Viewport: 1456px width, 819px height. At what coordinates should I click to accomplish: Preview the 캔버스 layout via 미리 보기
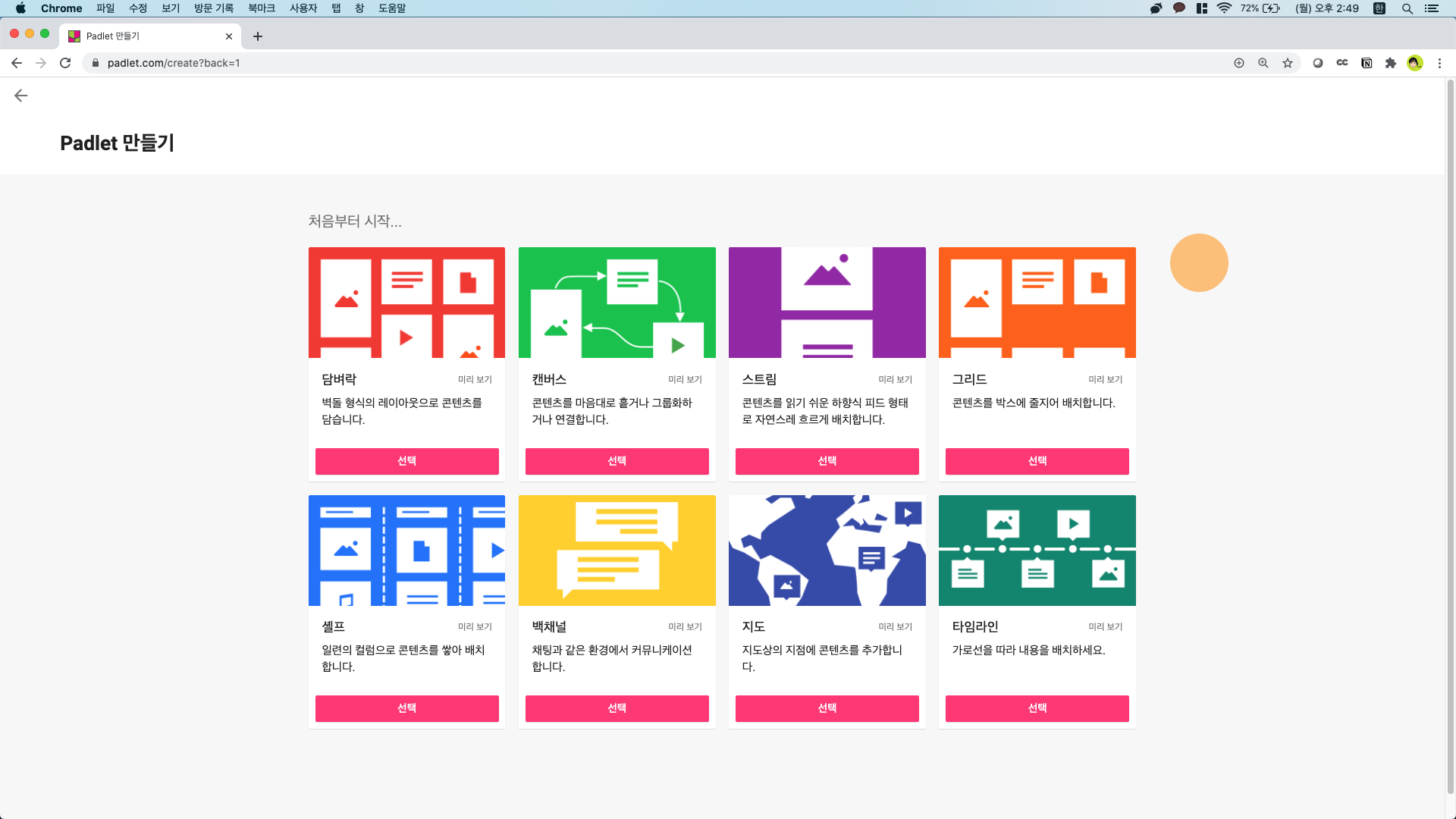[x=685, y=379]
